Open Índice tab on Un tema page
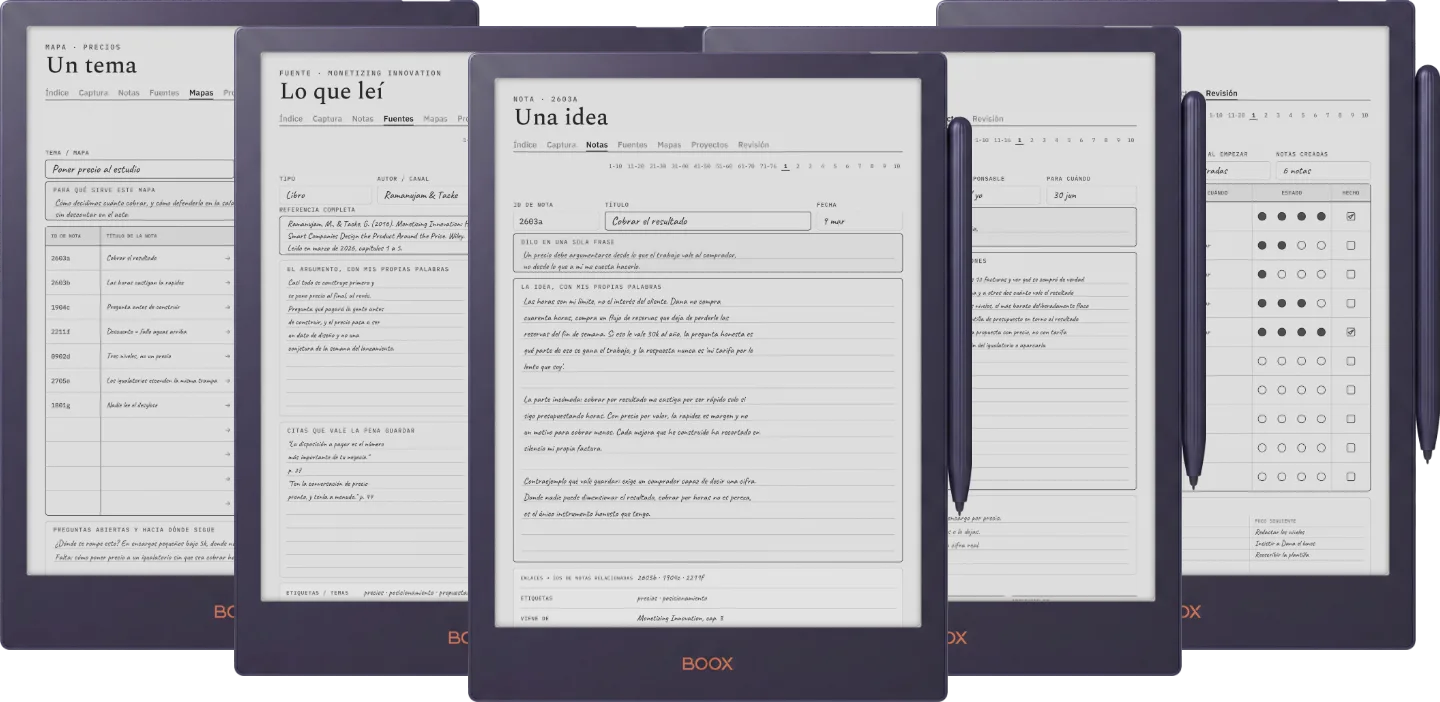The width and height of the screenshot is (1440, 702). (57, 93)
